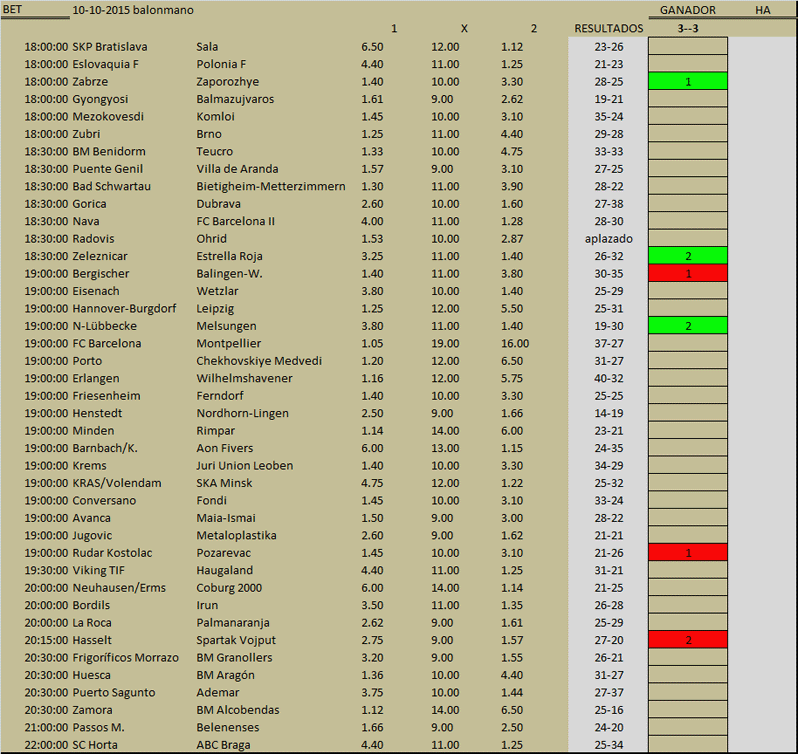Click the green winner cell for Zabrze
798x754 pixels.
pos(688,81)
